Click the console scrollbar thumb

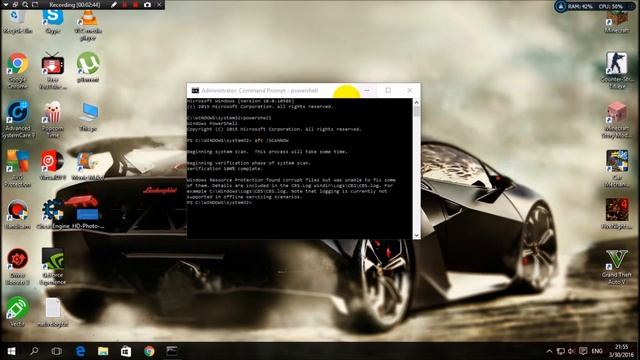pos(416,112)
